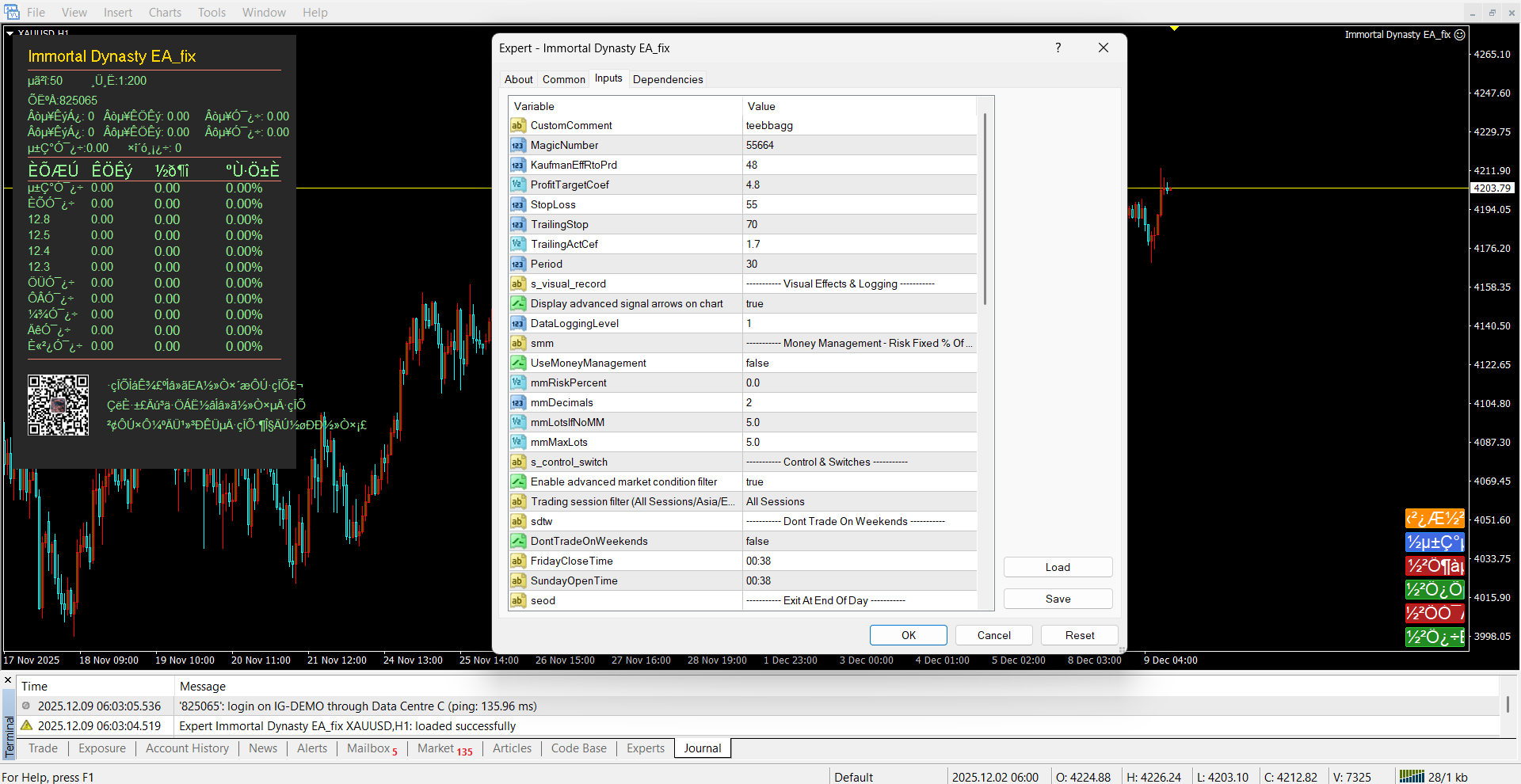The width and height of the screenshot is (1521, 784).
Task: Click the CustomComment string type icon
Action: tap(517, 126)
